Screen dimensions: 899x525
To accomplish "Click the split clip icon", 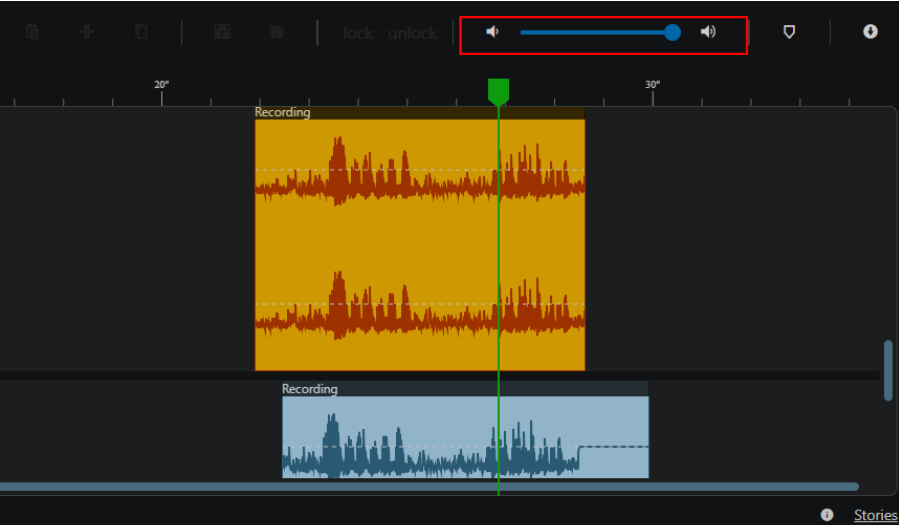I will pos(87,32).
